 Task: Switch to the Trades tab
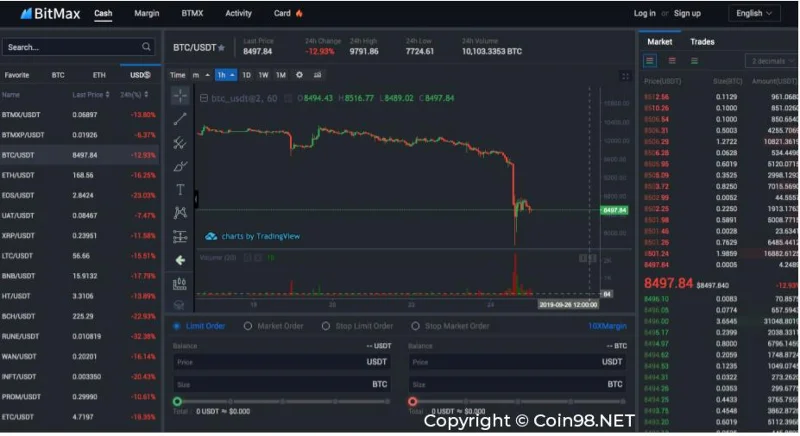[x=702, y=42]
